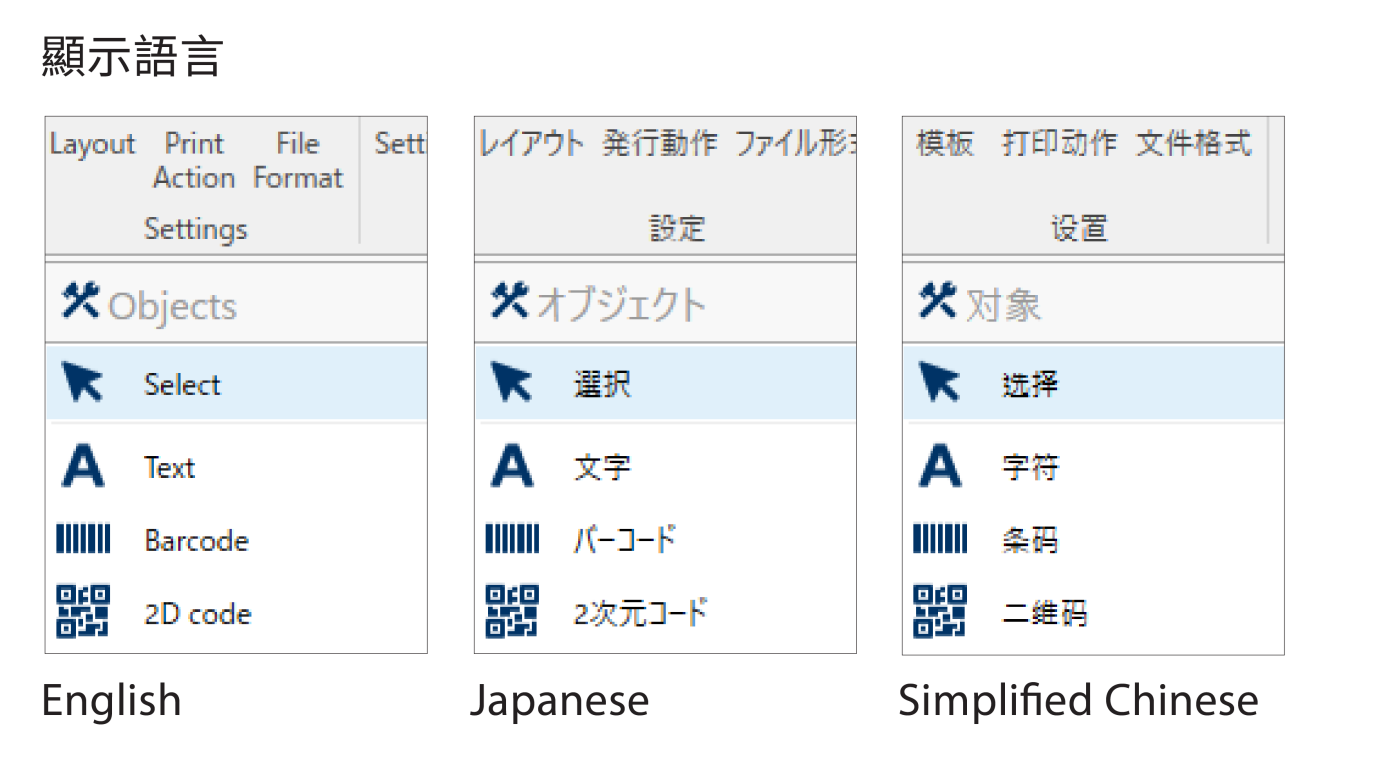This screenshot has height=773, width=1399.
Task: Open 文件格式 in Chinese ribbon
Action: [1194, 143]
